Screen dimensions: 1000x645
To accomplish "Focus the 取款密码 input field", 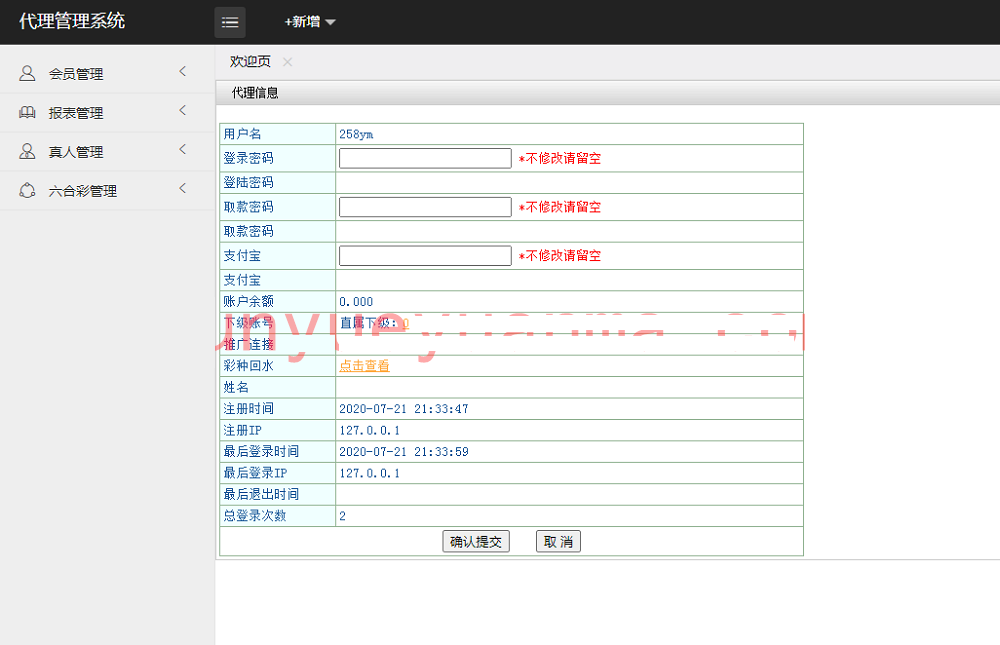I will [425, 207].
